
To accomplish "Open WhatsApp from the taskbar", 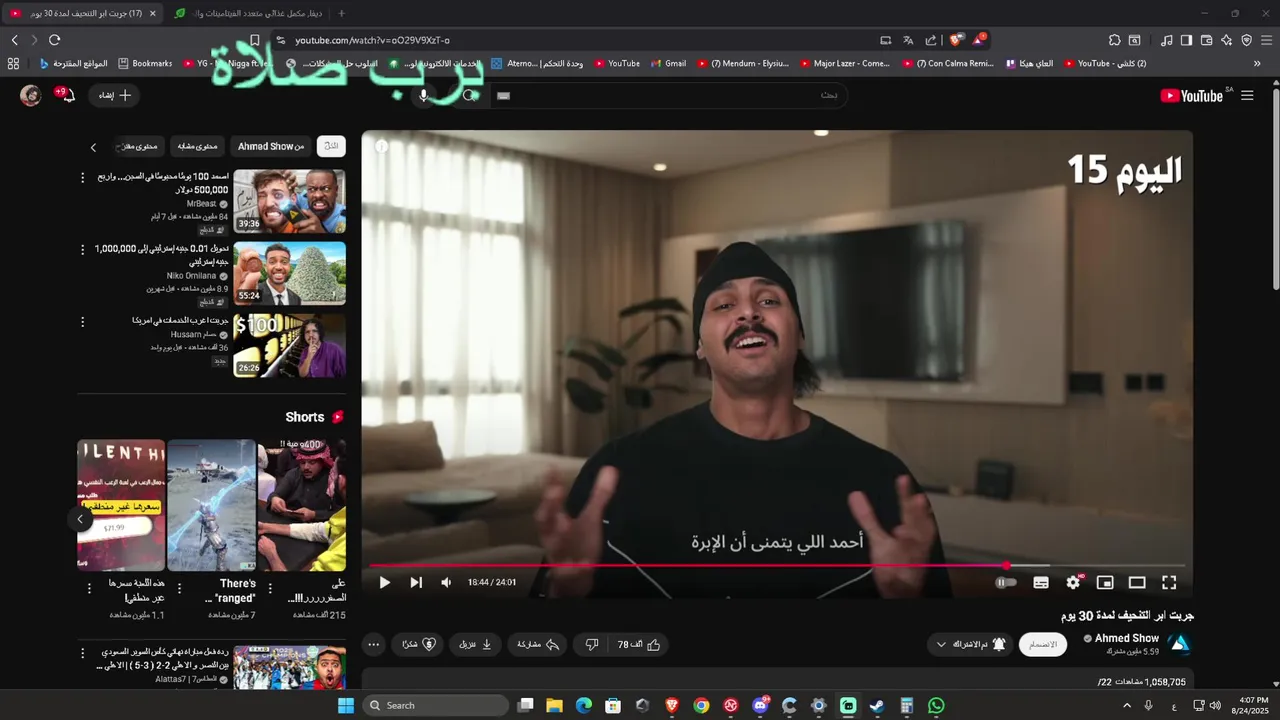I will tap(936, 705).
